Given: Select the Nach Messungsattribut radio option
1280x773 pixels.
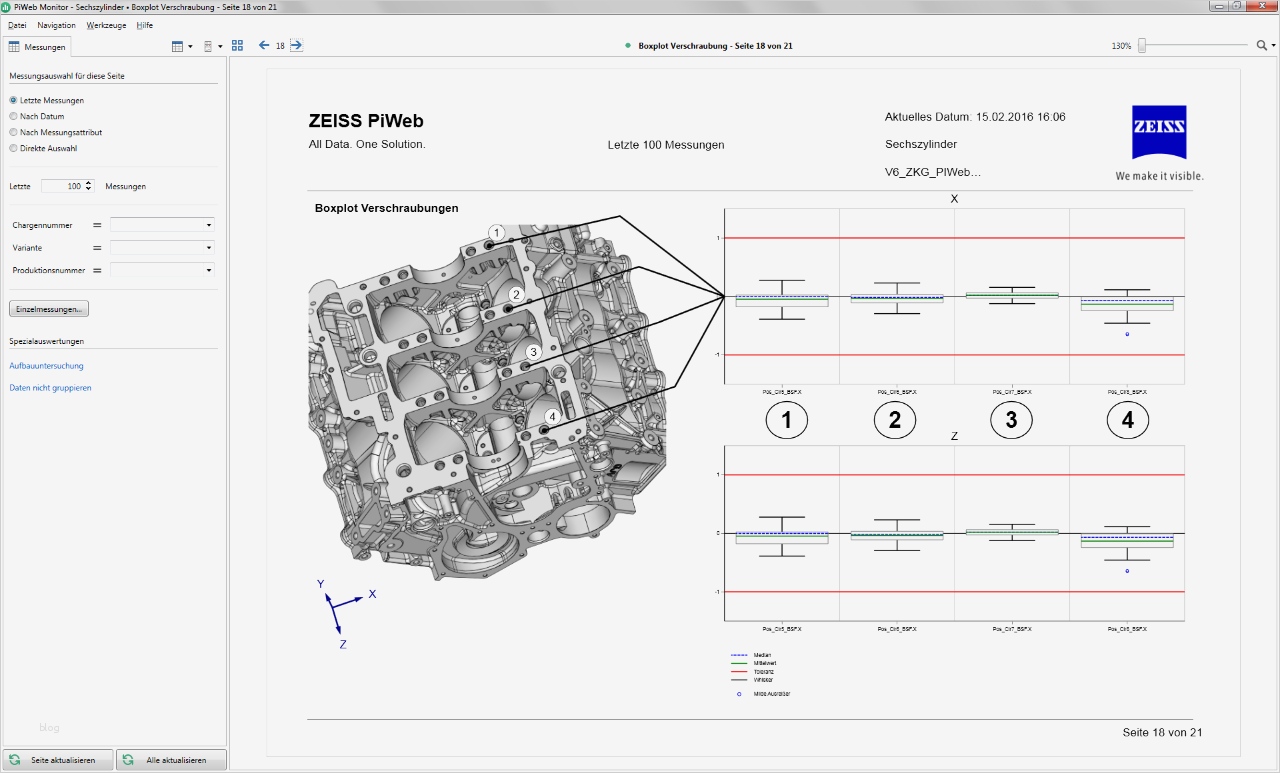Looking at the screenshot, I should (55, 132).
